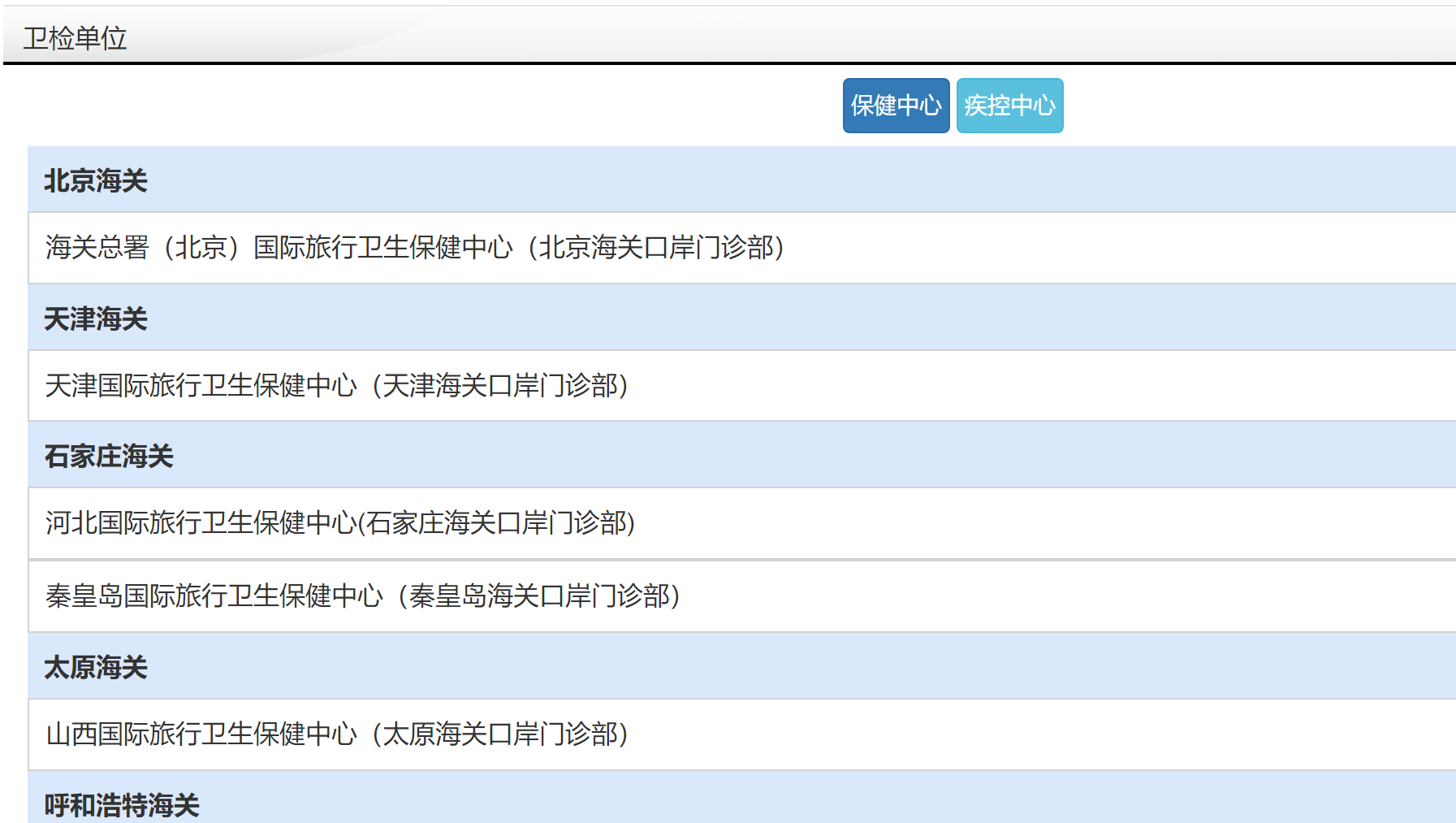Click the （太原海关口岸门诊部） text
The height and width of the screenshot is (823, 1456).
500,734
